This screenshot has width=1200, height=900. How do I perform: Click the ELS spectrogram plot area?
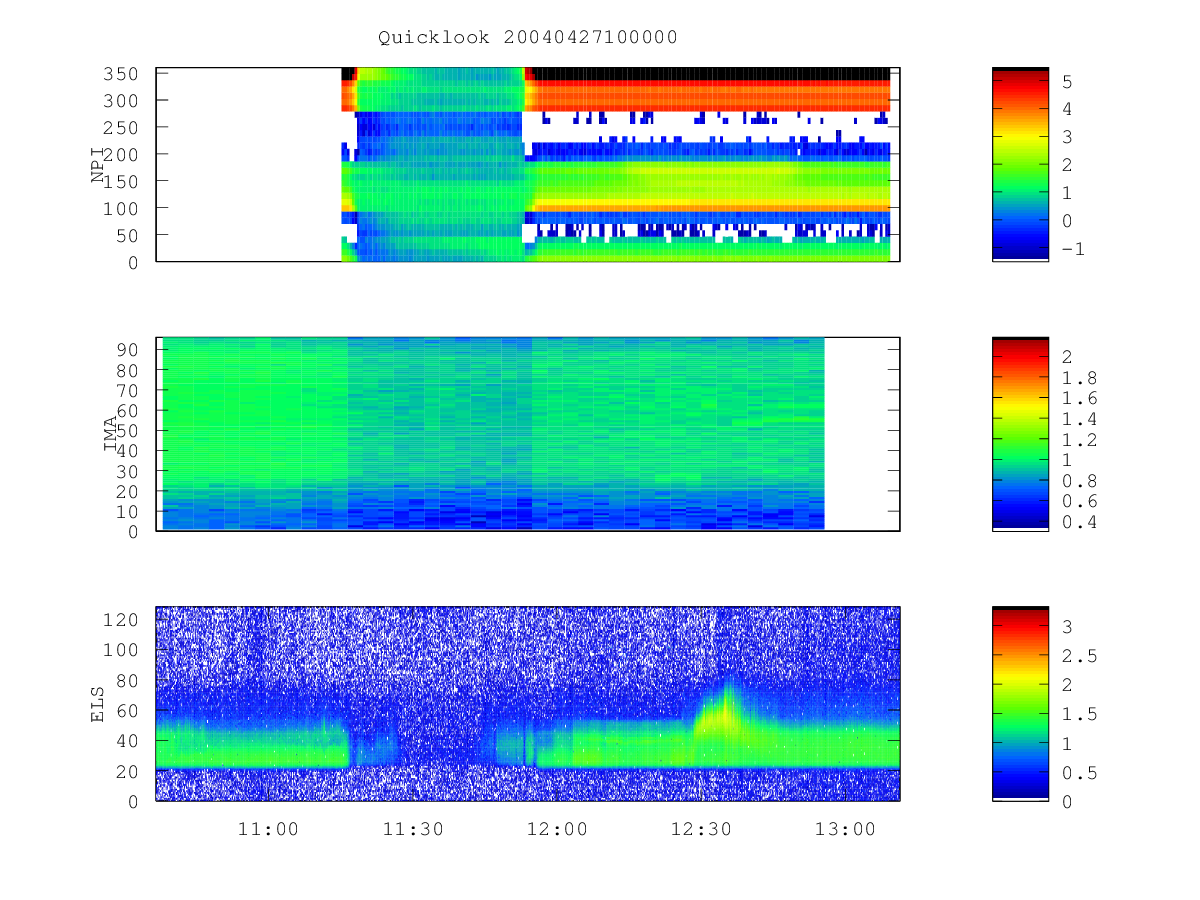528,703
